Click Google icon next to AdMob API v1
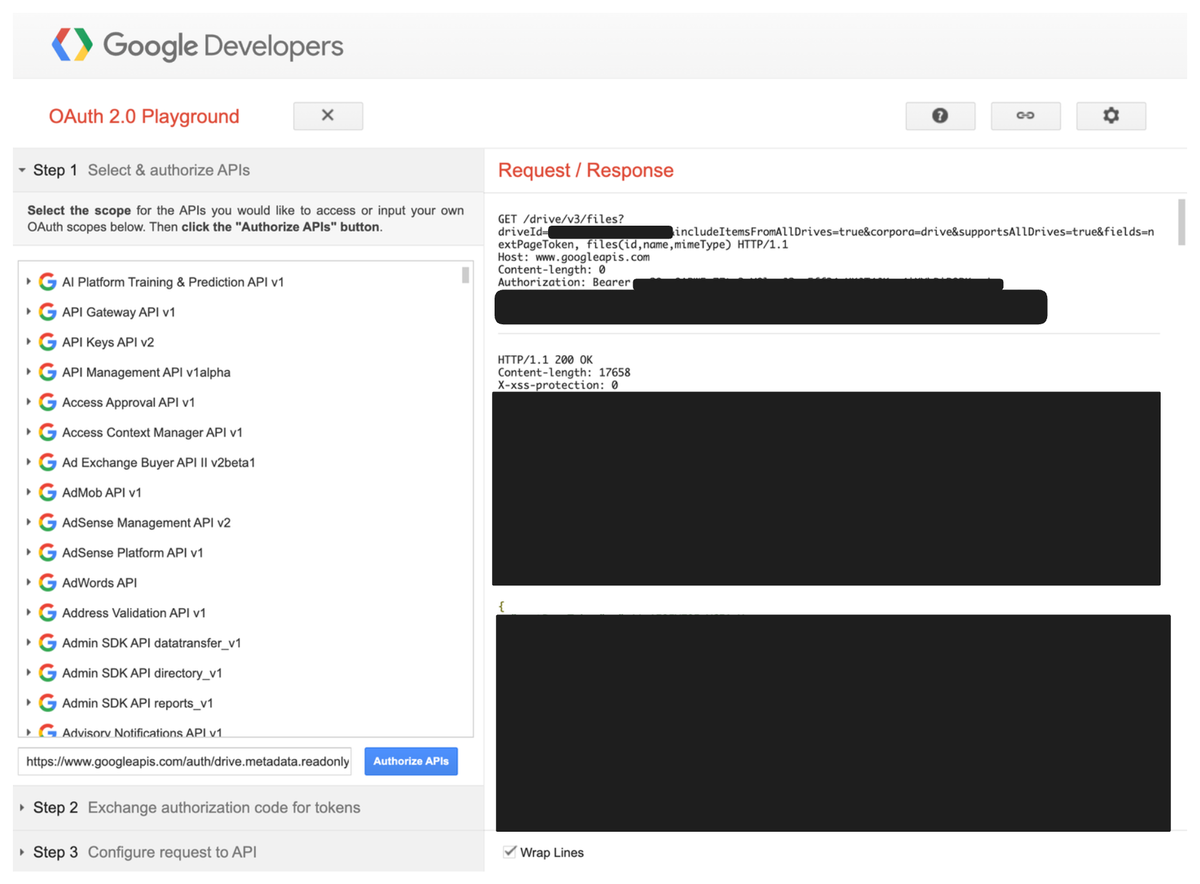The height and width of the screenshot is (884, 1200). click(x=47, y=492)
